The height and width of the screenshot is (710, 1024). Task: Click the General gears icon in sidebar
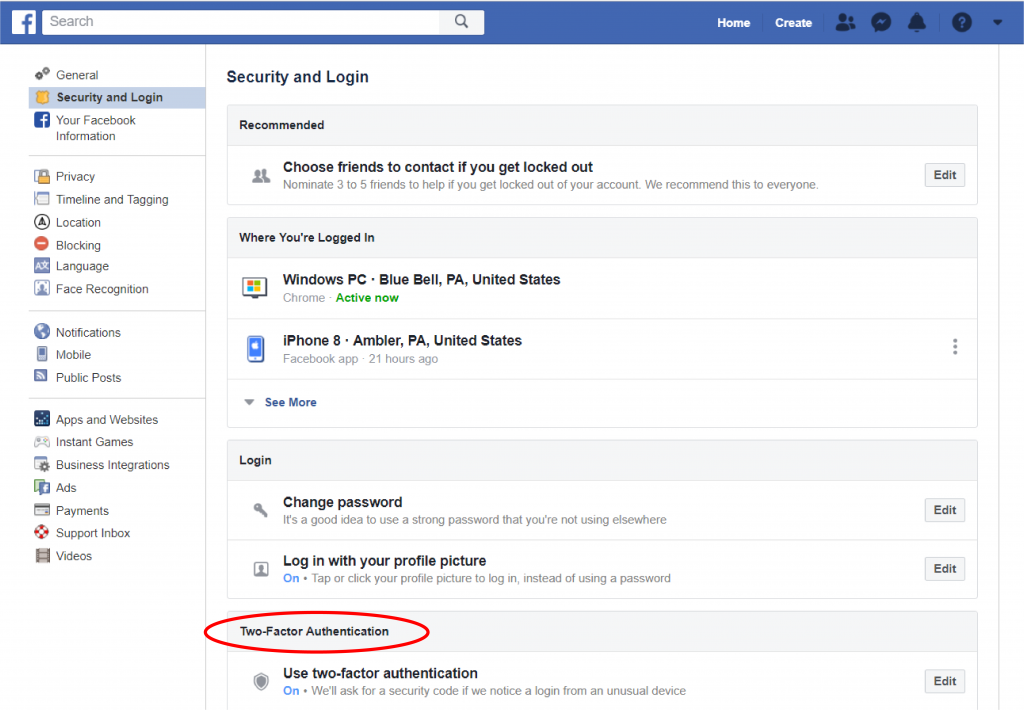pos(42,73)
